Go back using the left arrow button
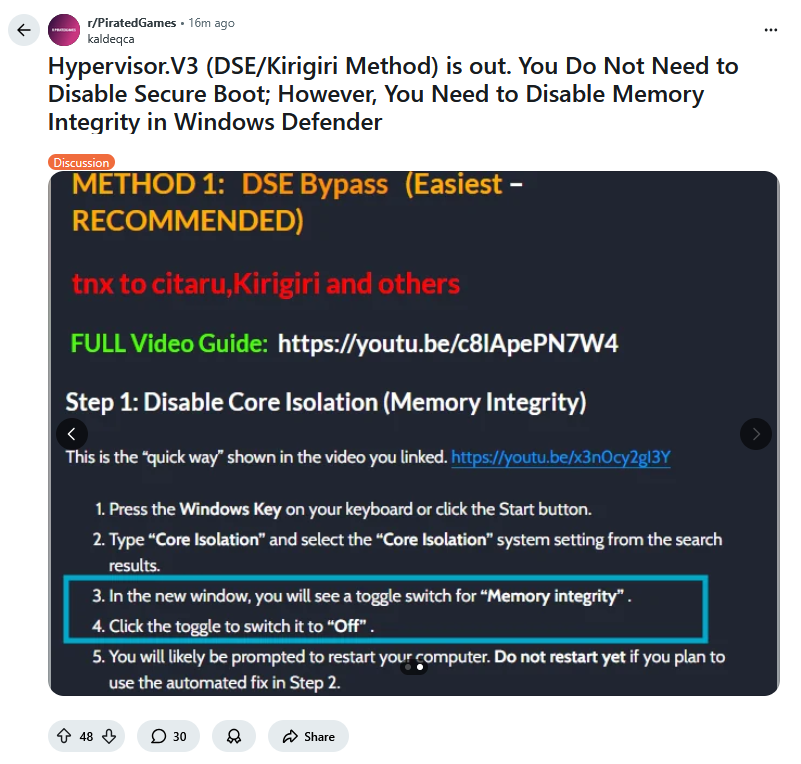Viewport: 801px width, 764px height. [23, 30]
